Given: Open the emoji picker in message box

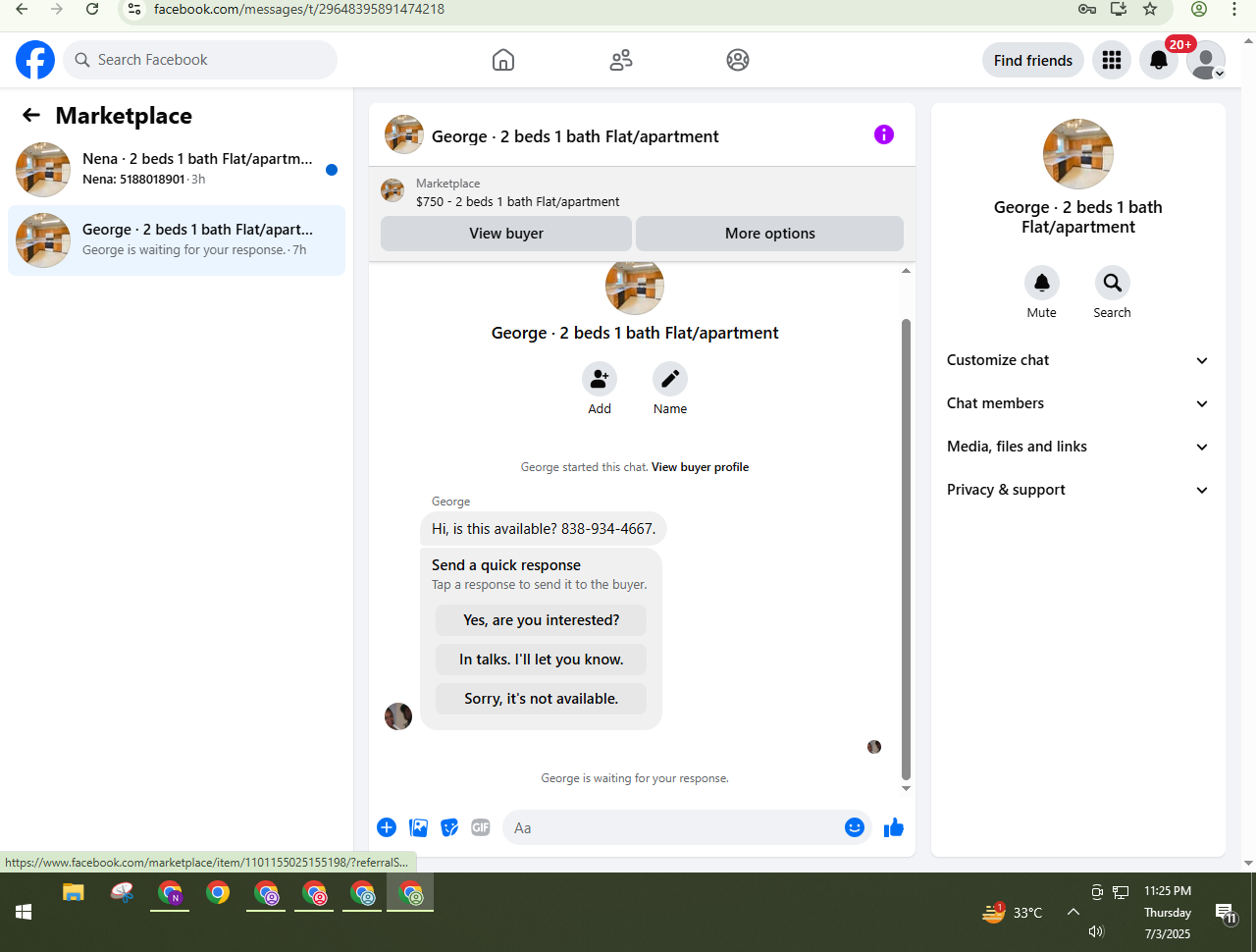Looking at the screenshot, I should click(855, 827).
